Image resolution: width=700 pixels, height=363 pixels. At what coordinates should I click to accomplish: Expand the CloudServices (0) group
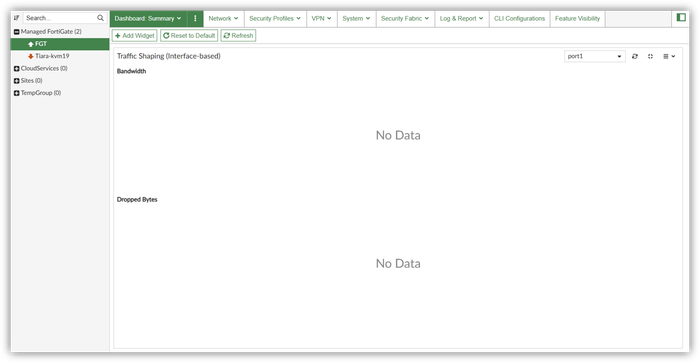click(x=17, y=68)
